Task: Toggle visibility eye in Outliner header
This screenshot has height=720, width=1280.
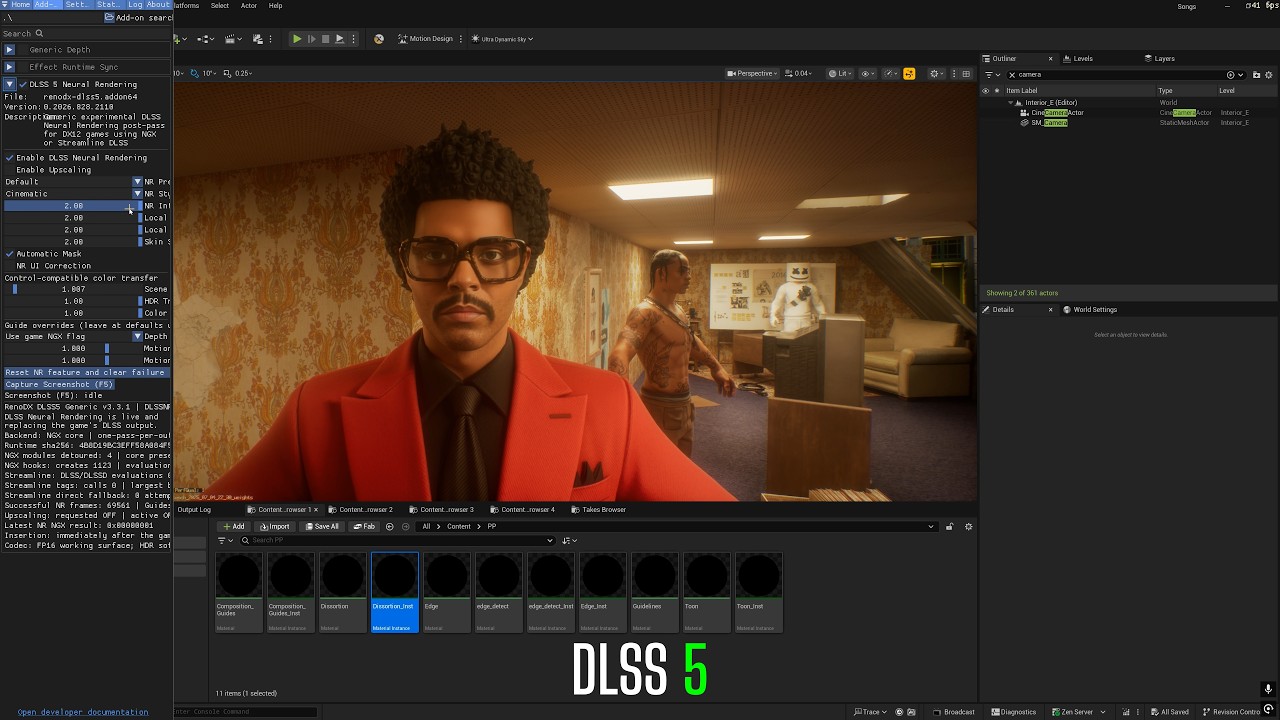Action: (x=985, y=91)
